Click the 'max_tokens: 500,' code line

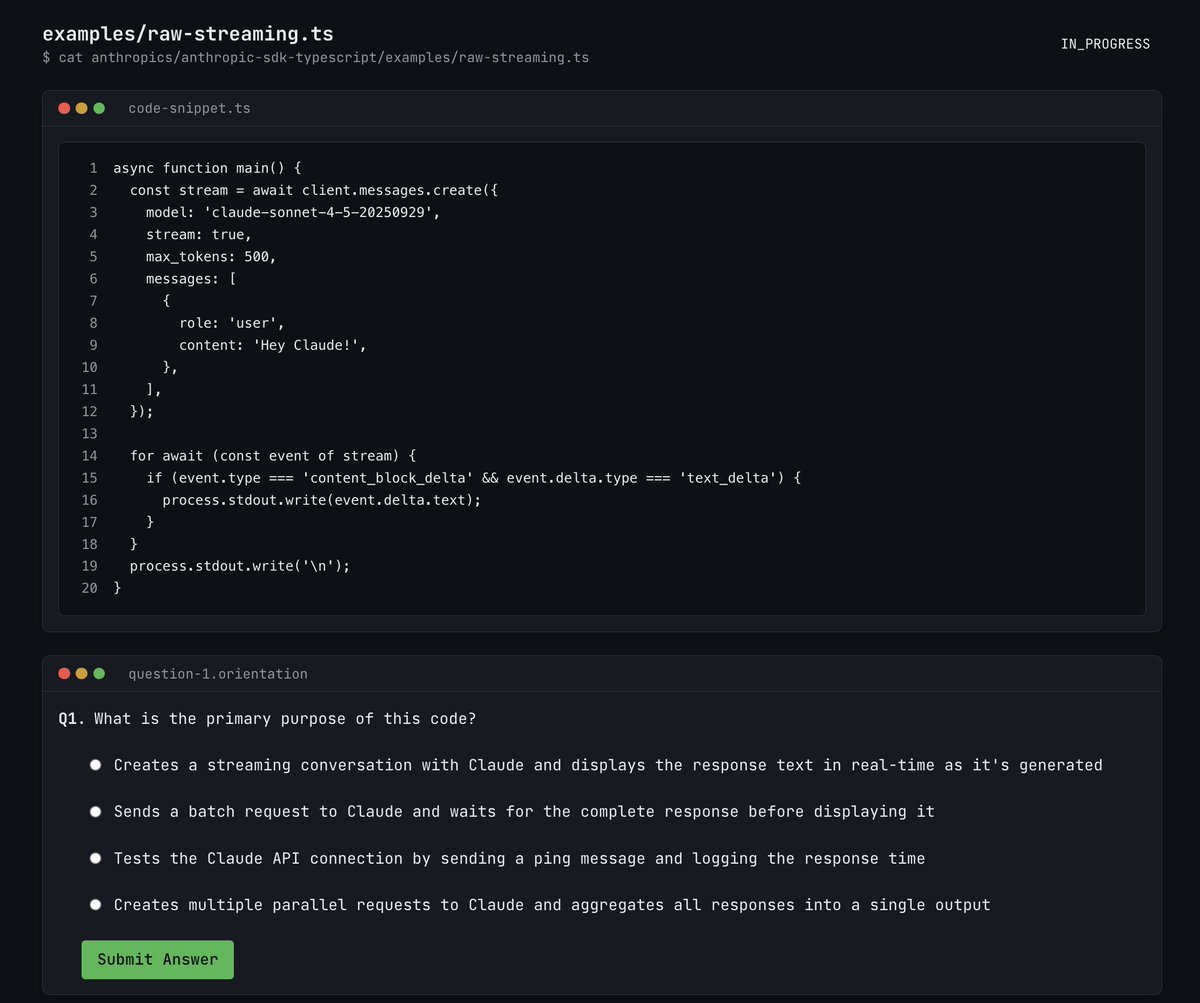[210, 256]
